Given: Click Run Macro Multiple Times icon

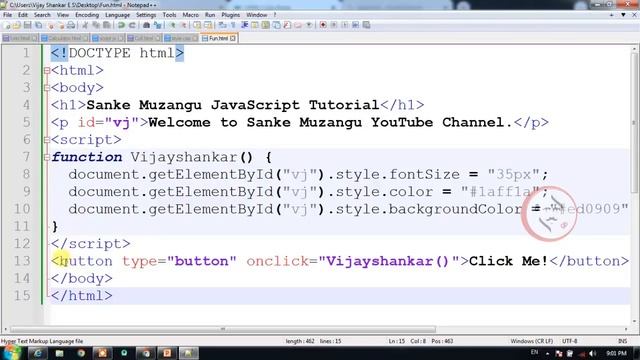Looking at the screenshot, I should click(356, 25).
